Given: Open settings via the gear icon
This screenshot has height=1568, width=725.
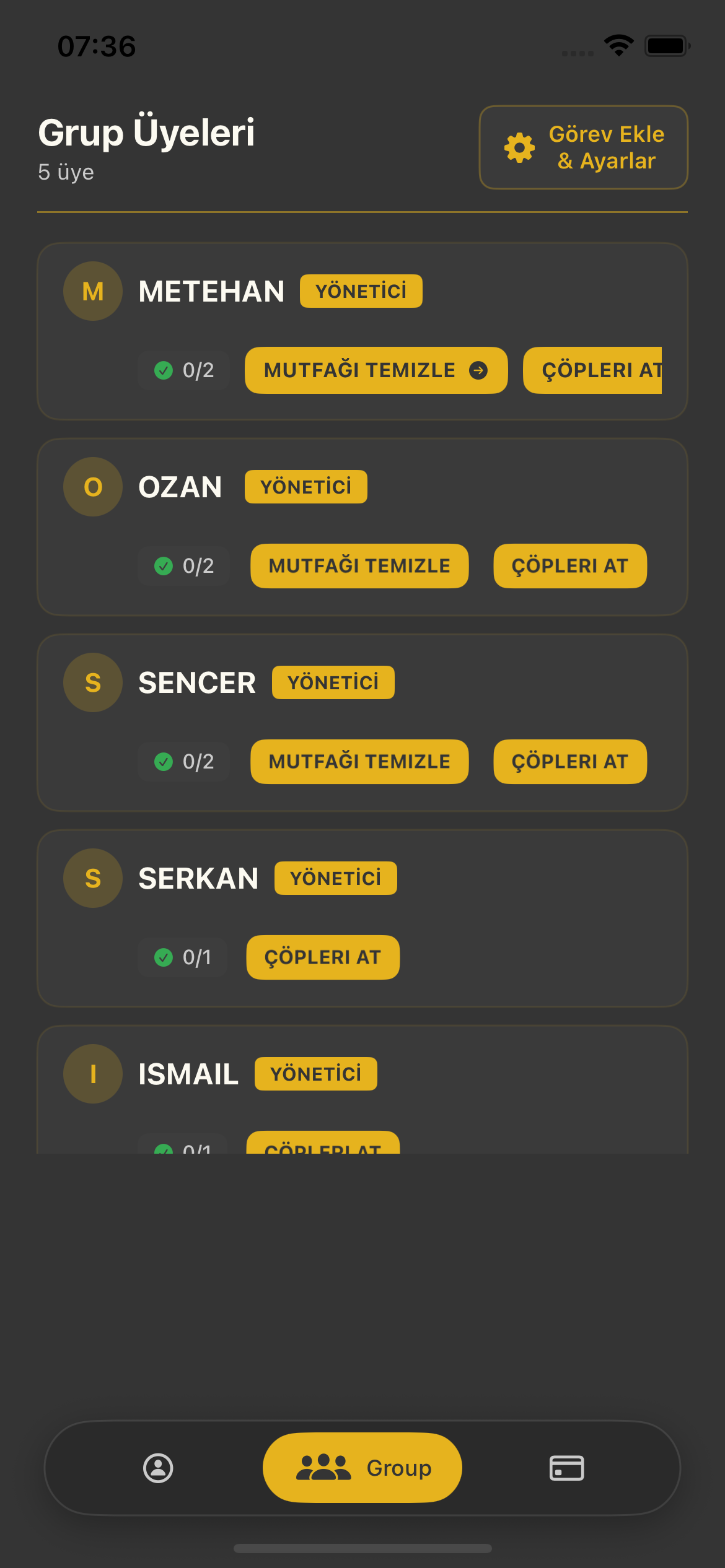Looking at the screenshot, I should pyautogui.click(x=518, y=147).
